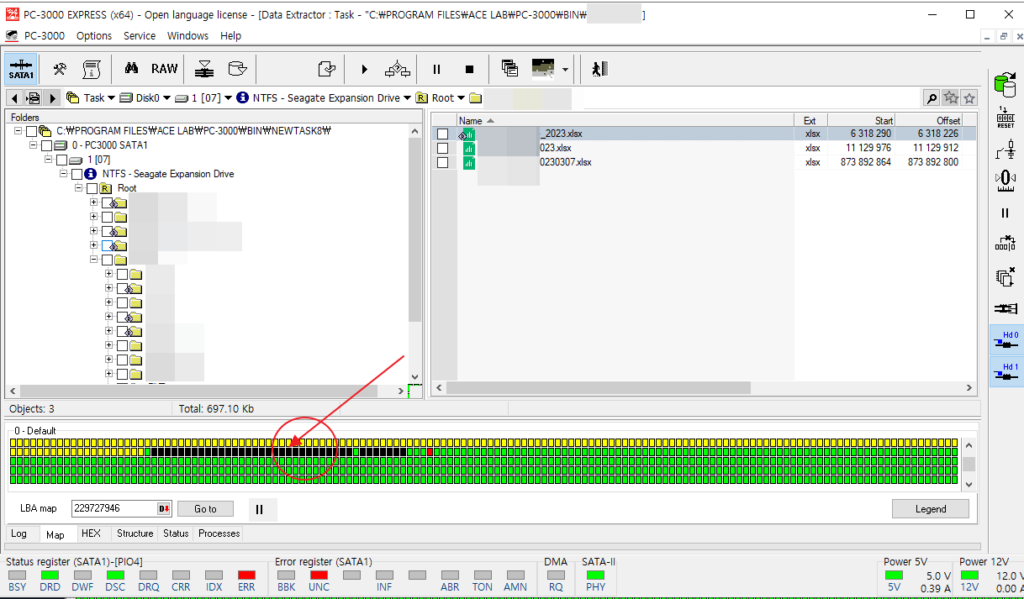Click the Go to button
This screenshot has width=1024, height=599.
(x=205, y=509)
